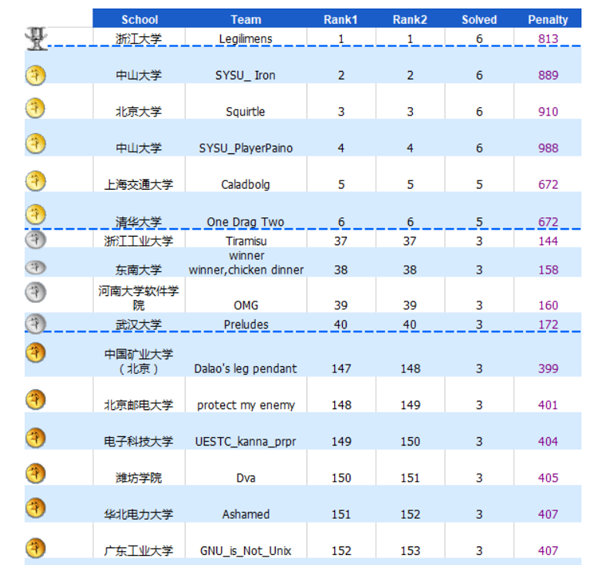Viewport: 600px width, 565px height.
Task: Click the gold medal beside team Squirtle
Action: pyautogui.click(x=36, y=110)
